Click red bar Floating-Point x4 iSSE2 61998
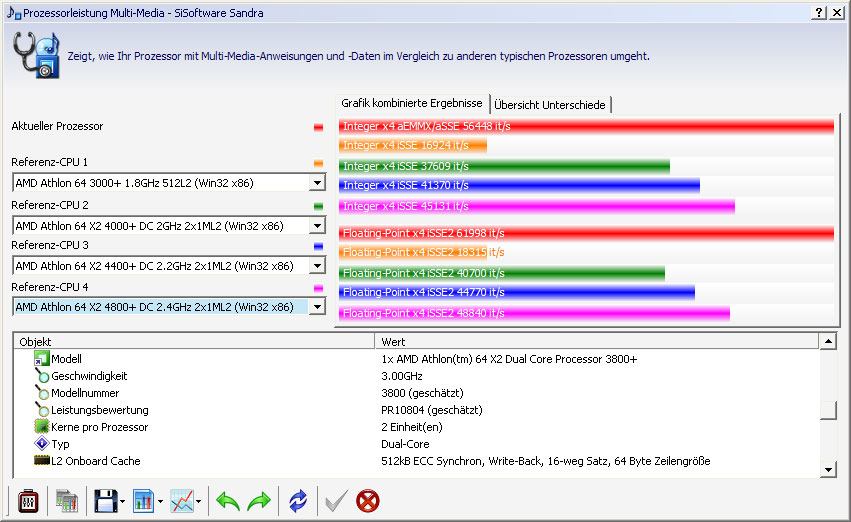 point(586,233)
